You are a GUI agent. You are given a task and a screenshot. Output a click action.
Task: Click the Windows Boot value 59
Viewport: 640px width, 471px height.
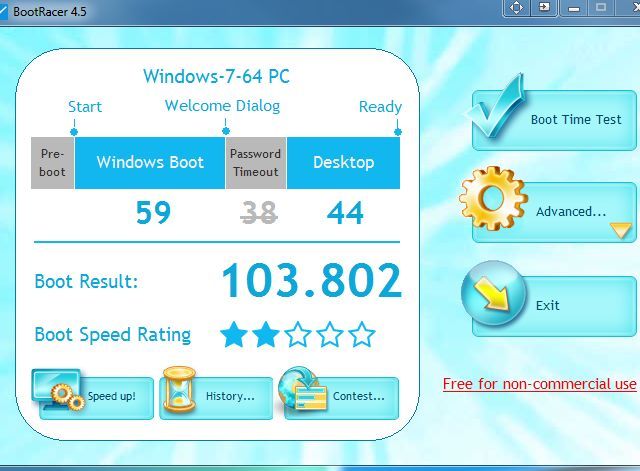click(153, 213)
